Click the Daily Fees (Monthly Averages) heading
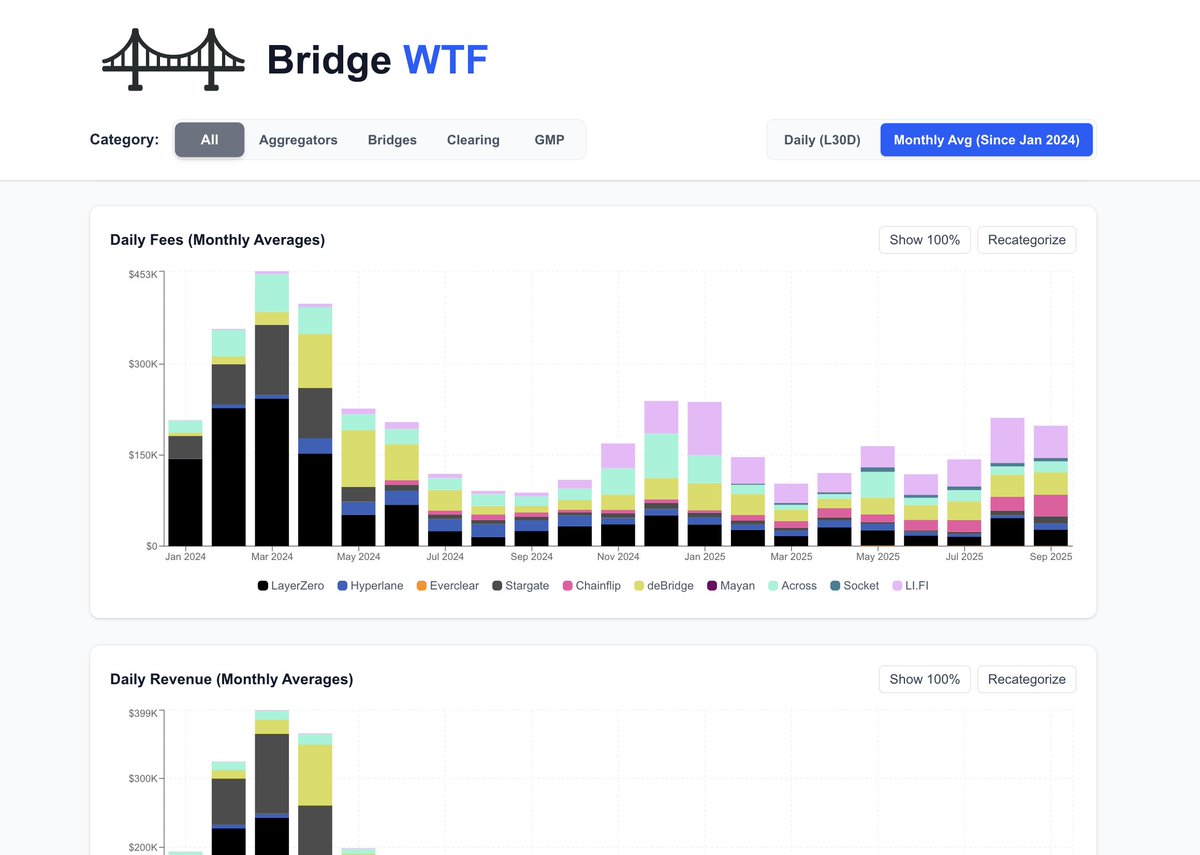The height and width of the screenshot is (855, 1200). coord(217,240)
